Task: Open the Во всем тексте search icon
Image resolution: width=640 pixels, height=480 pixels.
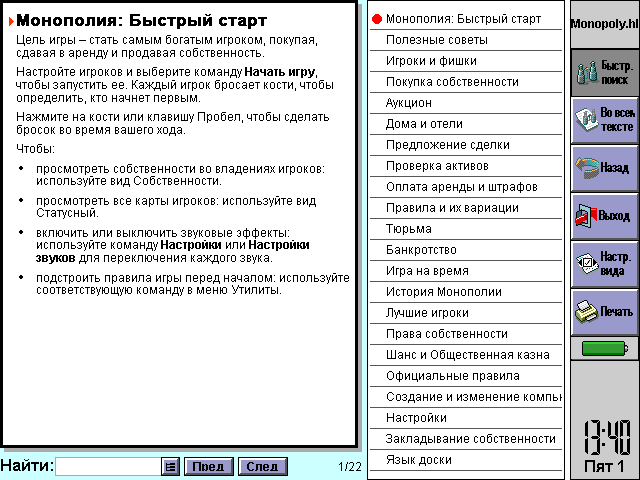Action: point(604,121)
